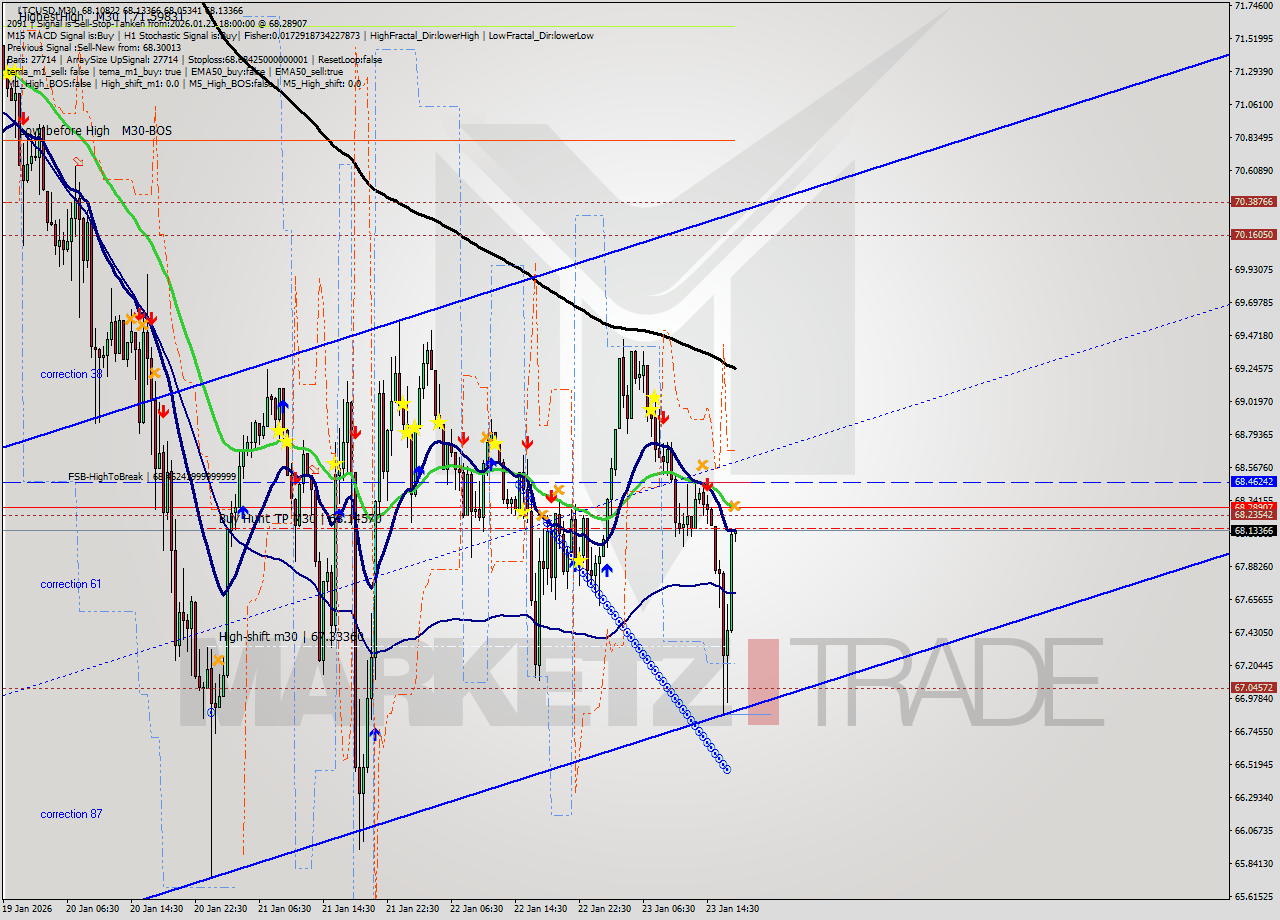Click the orange up arrow near the 67.20 low

(x=218, y=660)
